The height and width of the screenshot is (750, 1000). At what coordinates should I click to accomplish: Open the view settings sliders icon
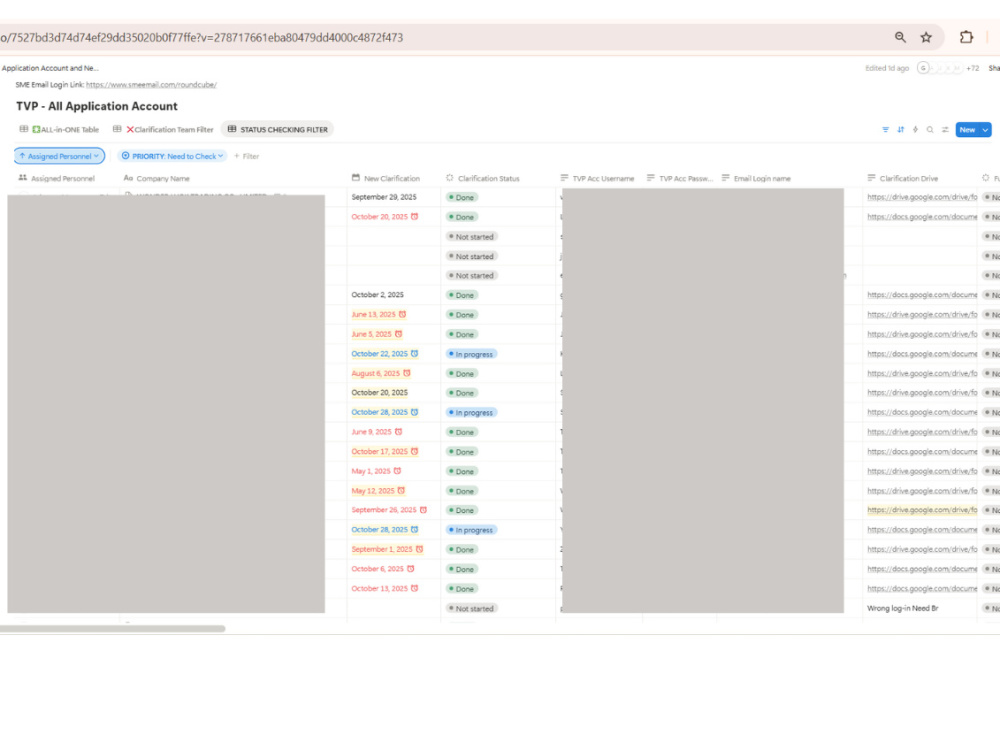tap(945, 129)
